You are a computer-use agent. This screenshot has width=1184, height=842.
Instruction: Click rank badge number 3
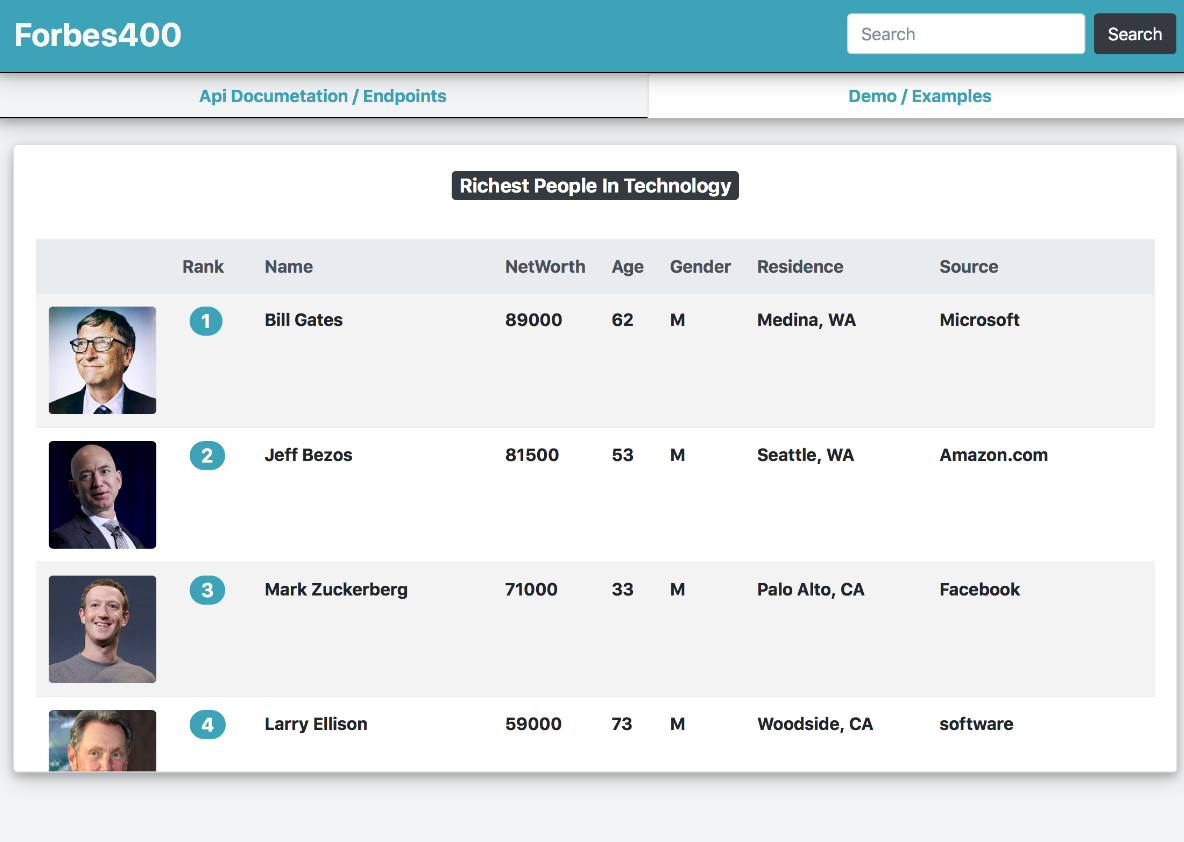[207, 590]
